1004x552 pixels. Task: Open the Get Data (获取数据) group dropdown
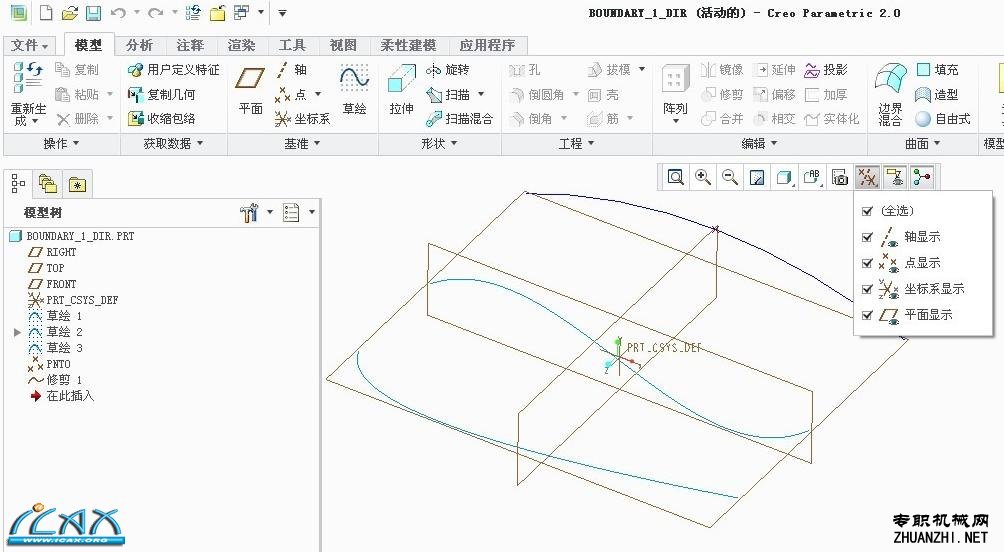click(173, 143)
